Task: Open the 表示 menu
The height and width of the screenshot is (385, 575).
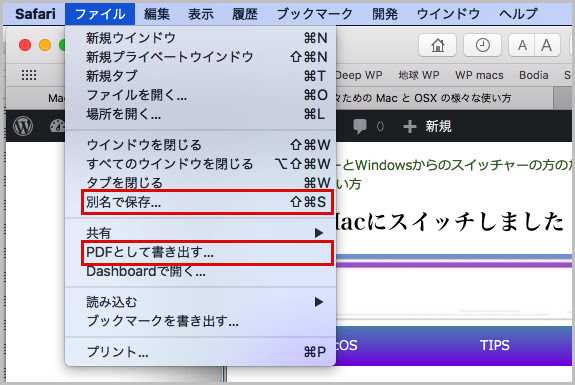Action: click(201, 14)
